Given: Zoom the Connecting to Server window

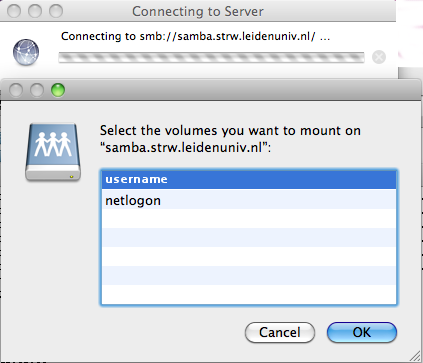Looking at the screenshot, I should tap(56, 11).
